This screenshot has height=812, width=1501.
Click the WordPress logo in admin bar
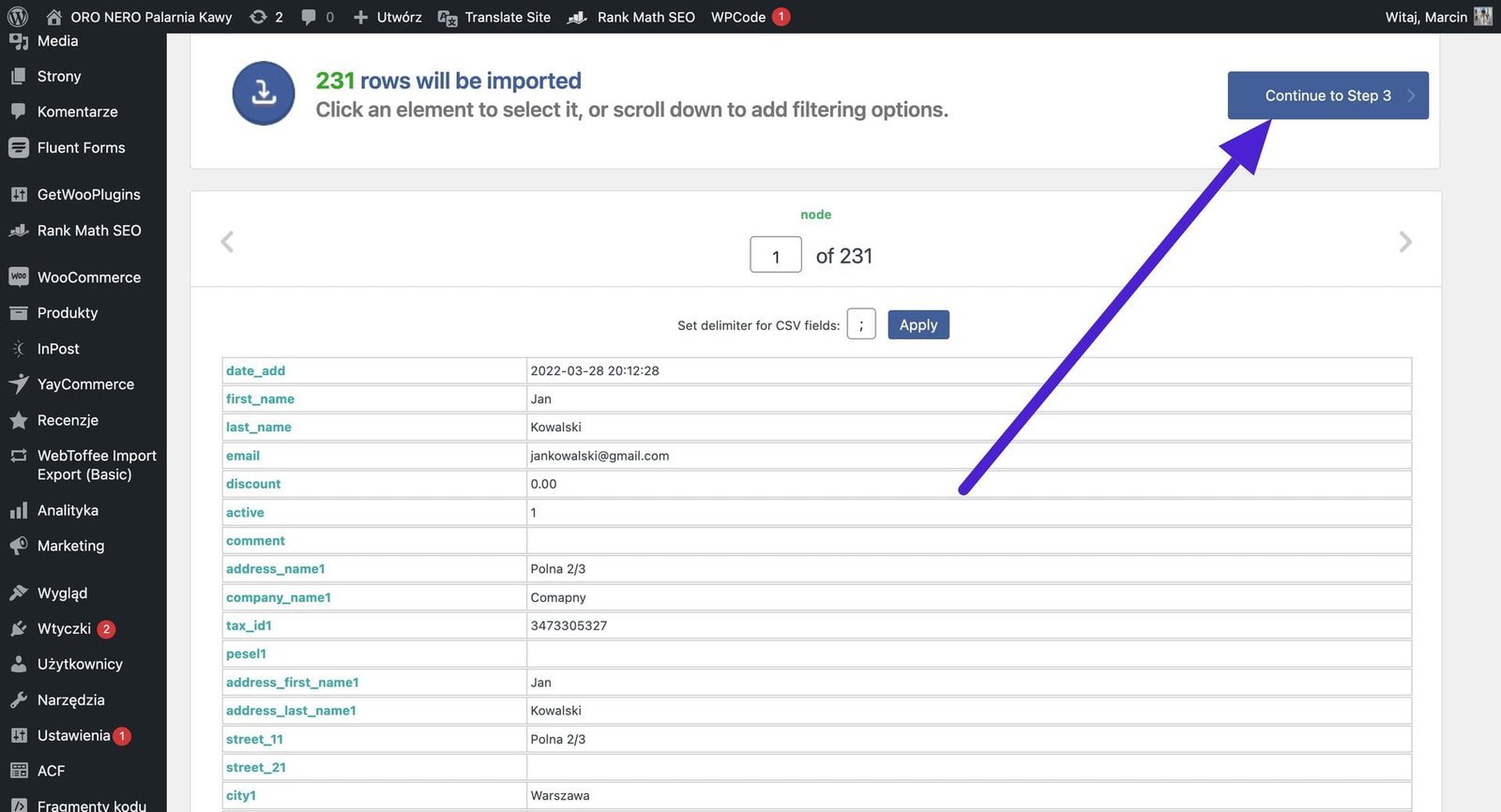[17, 17]
